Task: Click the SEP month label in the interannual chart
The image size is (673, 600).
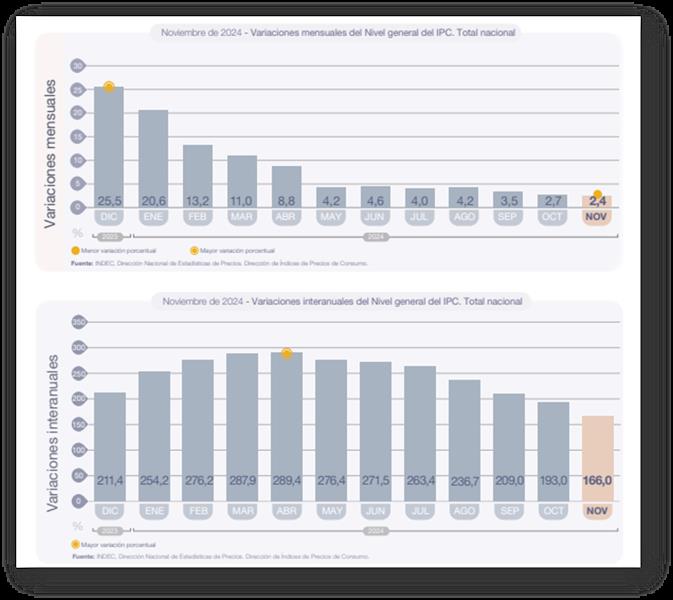Action: pyautogui.click(x=509, y=511)
